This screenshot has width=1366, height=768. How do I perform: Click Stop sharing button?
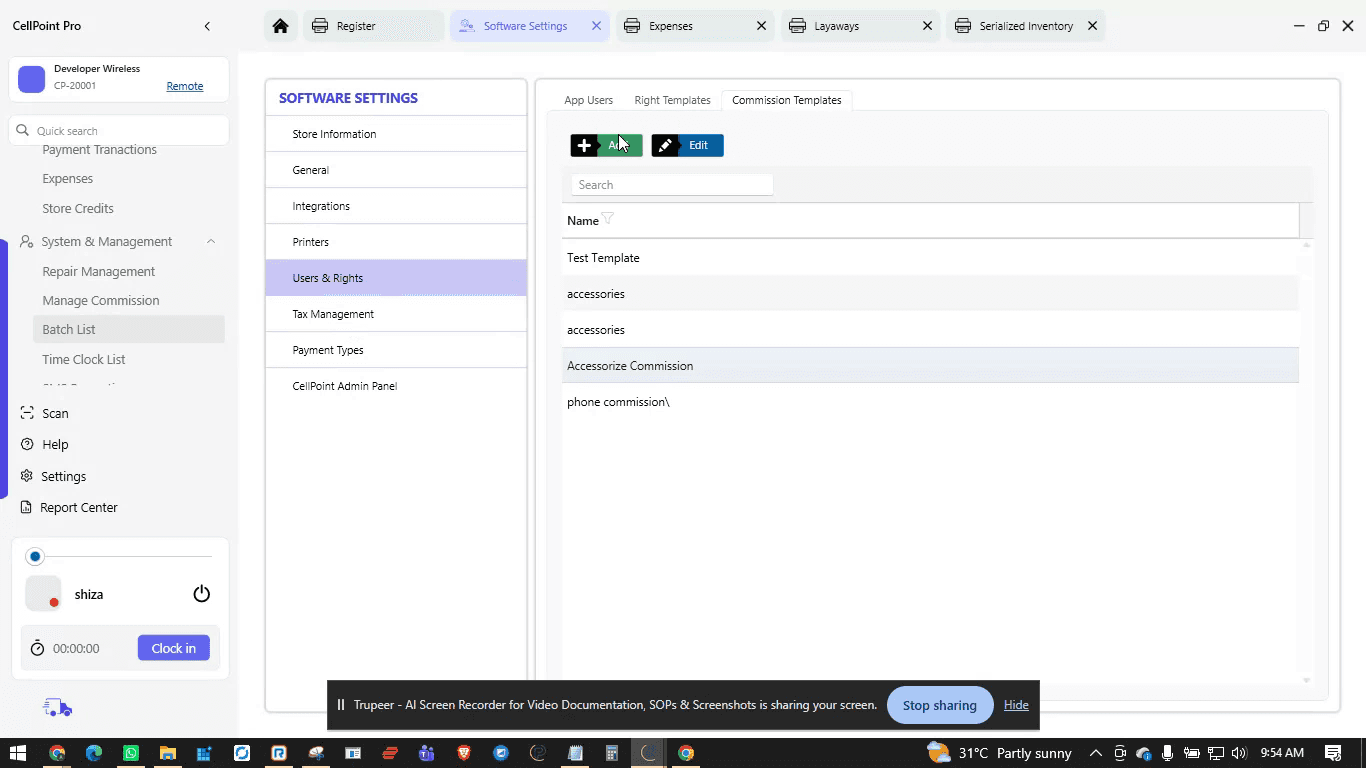[940, 705]
